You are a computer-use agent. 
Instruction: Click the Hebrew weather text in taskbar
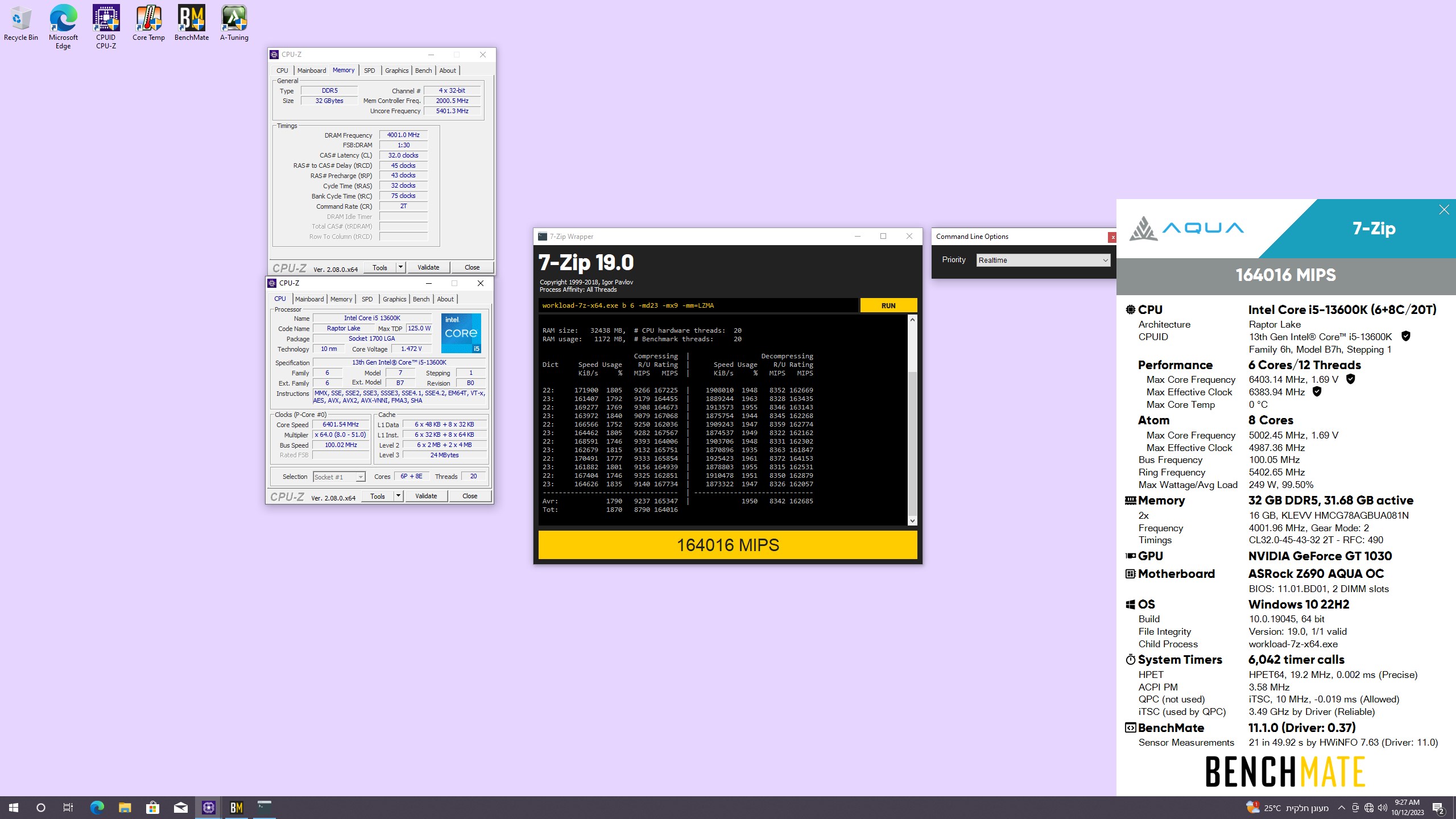click(1308, 808)
